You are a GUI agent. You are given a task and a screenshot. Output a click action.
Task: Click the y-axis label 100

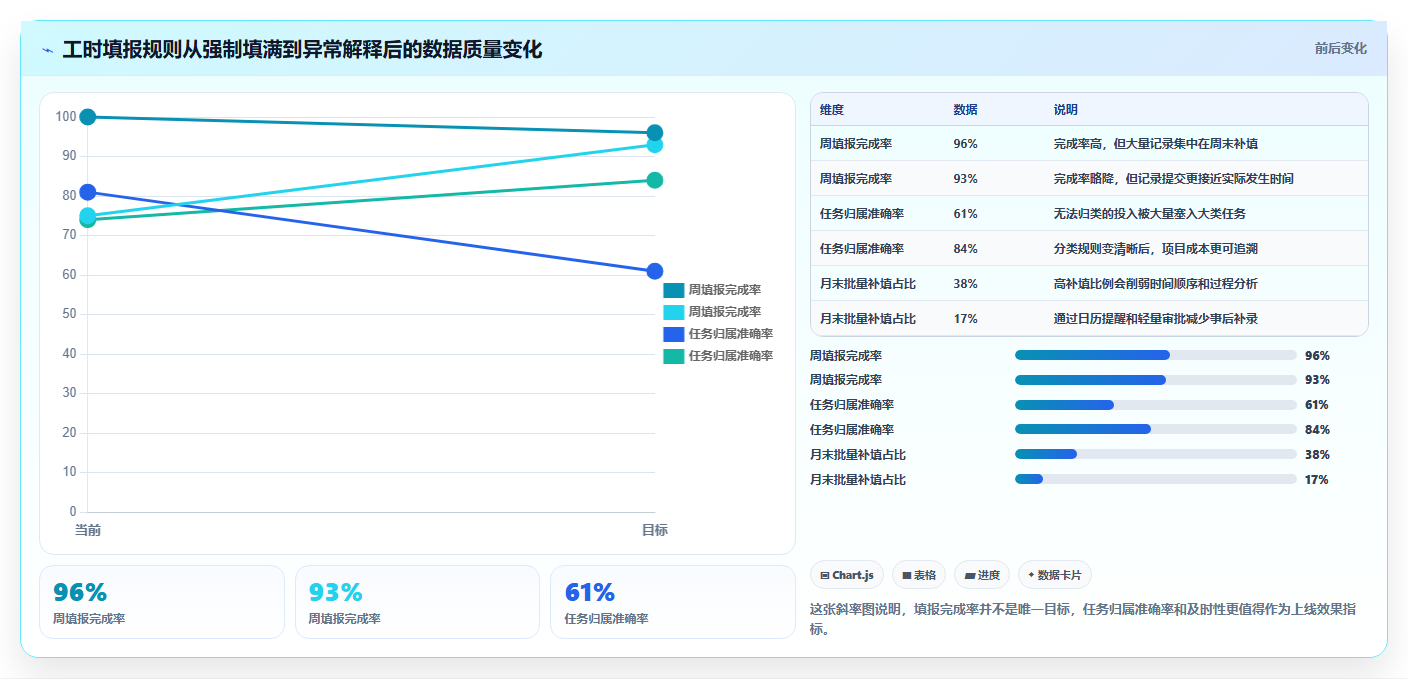point(66,117)
